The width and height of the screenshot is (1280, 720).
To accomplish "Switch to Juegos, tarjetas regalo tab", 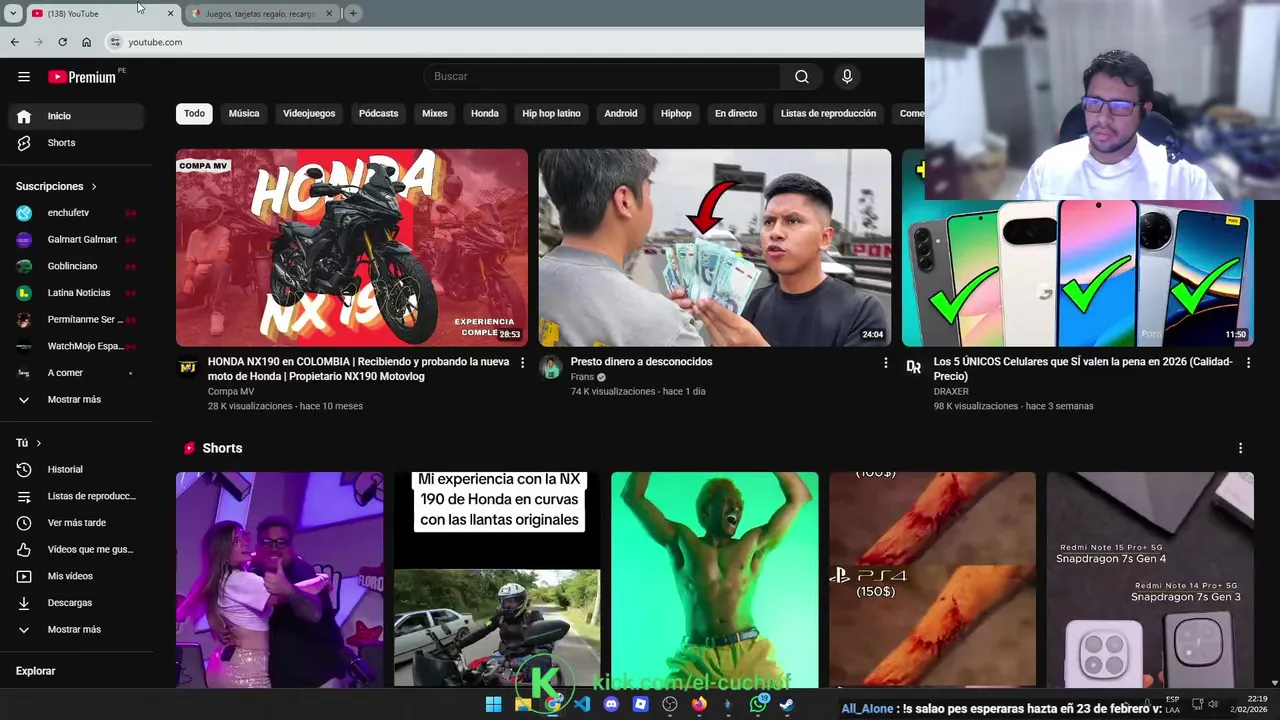I will 262,14.
